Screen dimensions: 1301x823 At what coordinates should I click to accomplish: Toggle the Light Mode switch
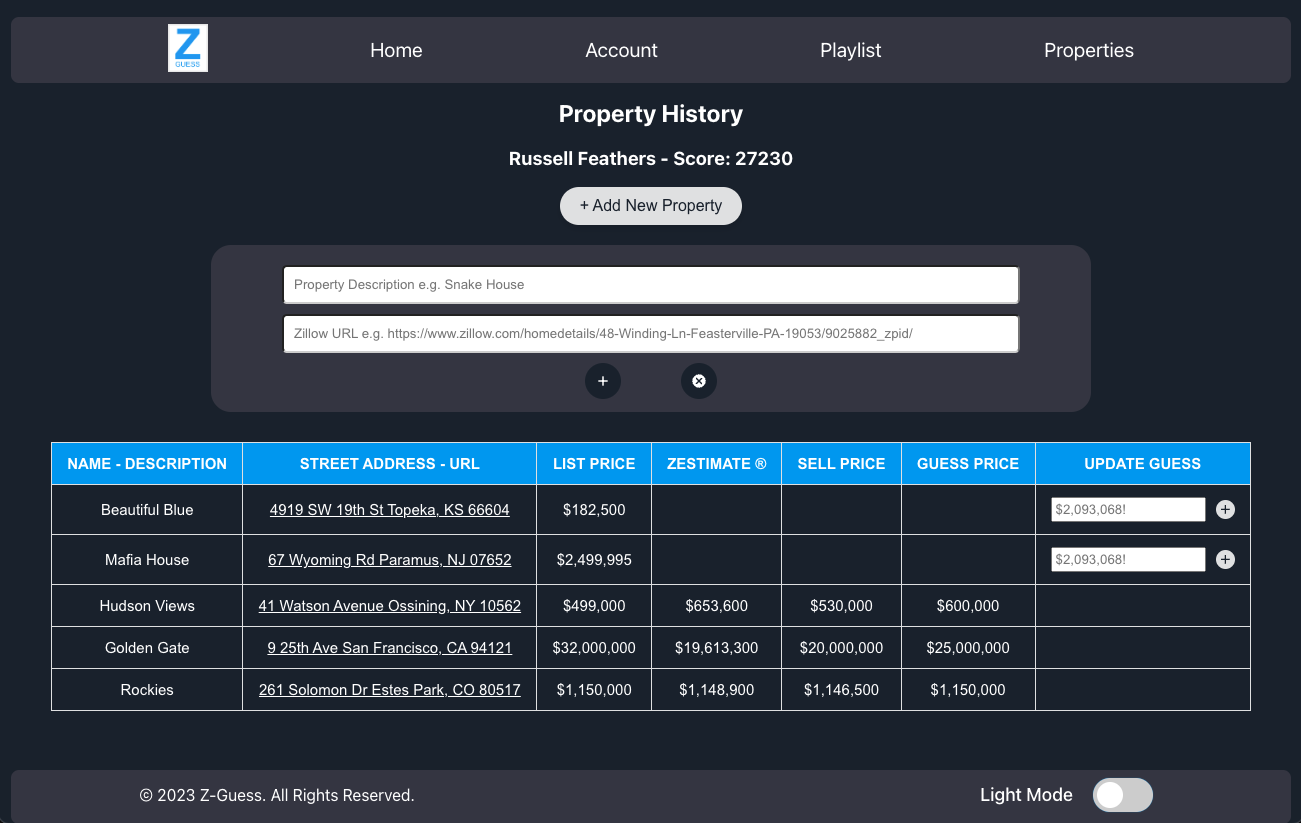(x=1122, y=795)
